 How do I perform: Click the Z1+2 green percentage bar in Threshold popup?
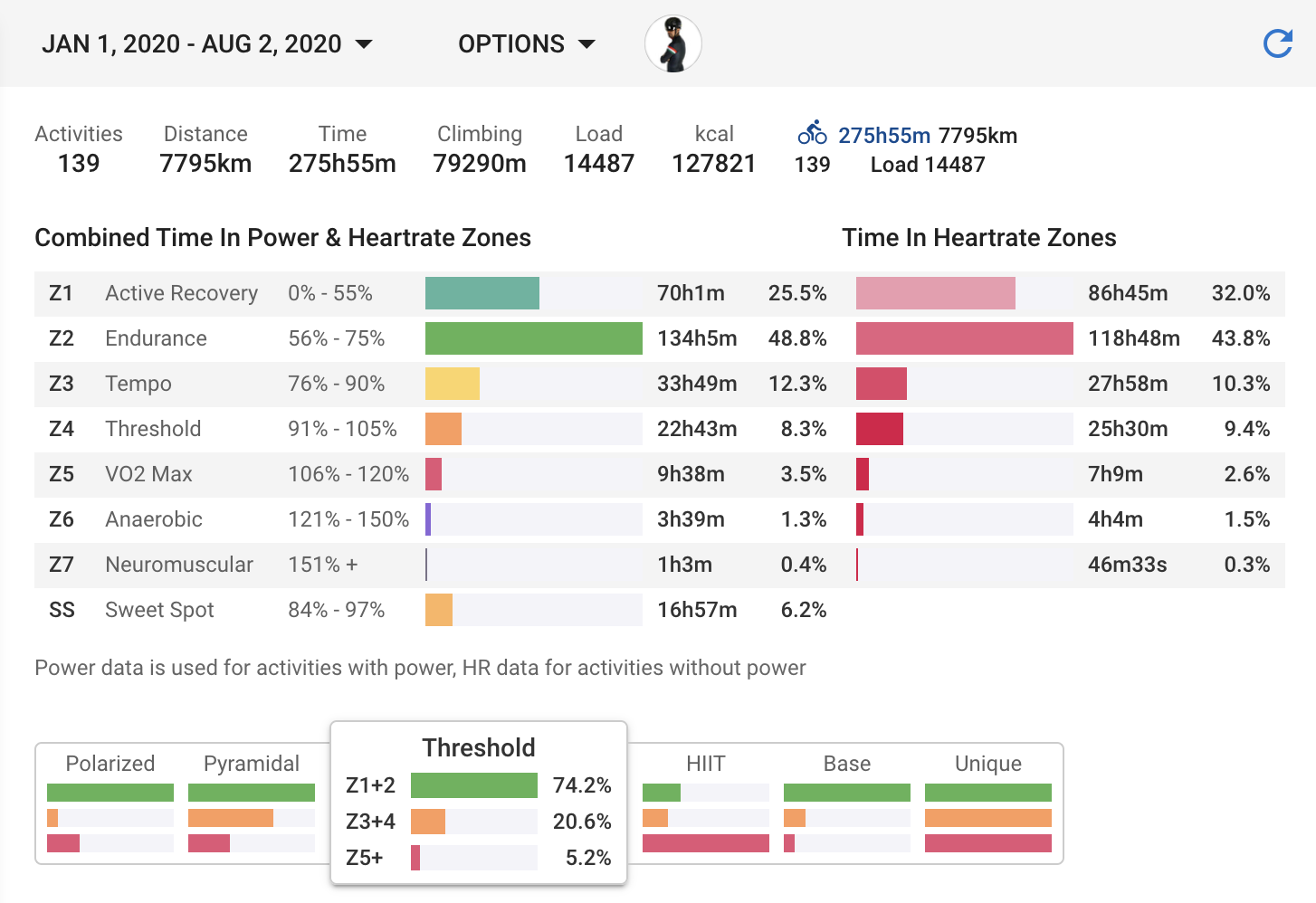click(x=474, y=785)
